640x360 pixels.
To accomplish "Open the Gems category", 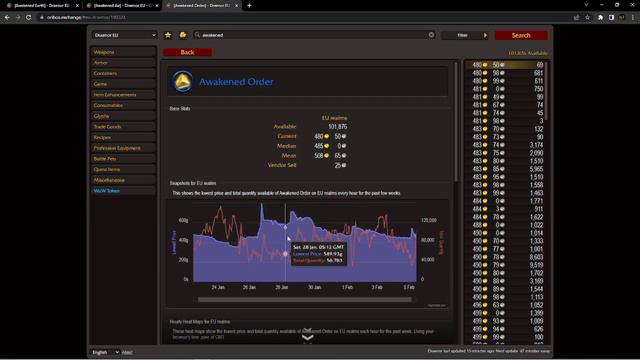I will 123,84.
